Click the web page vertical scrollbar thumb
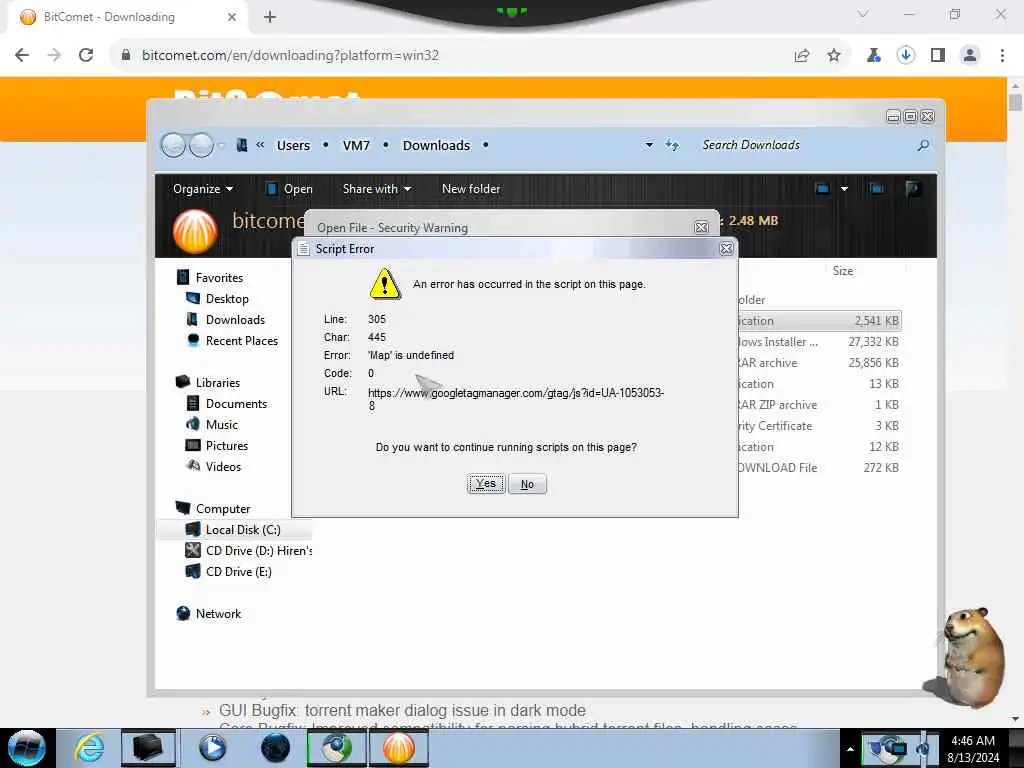 (x=1015, y=103)
